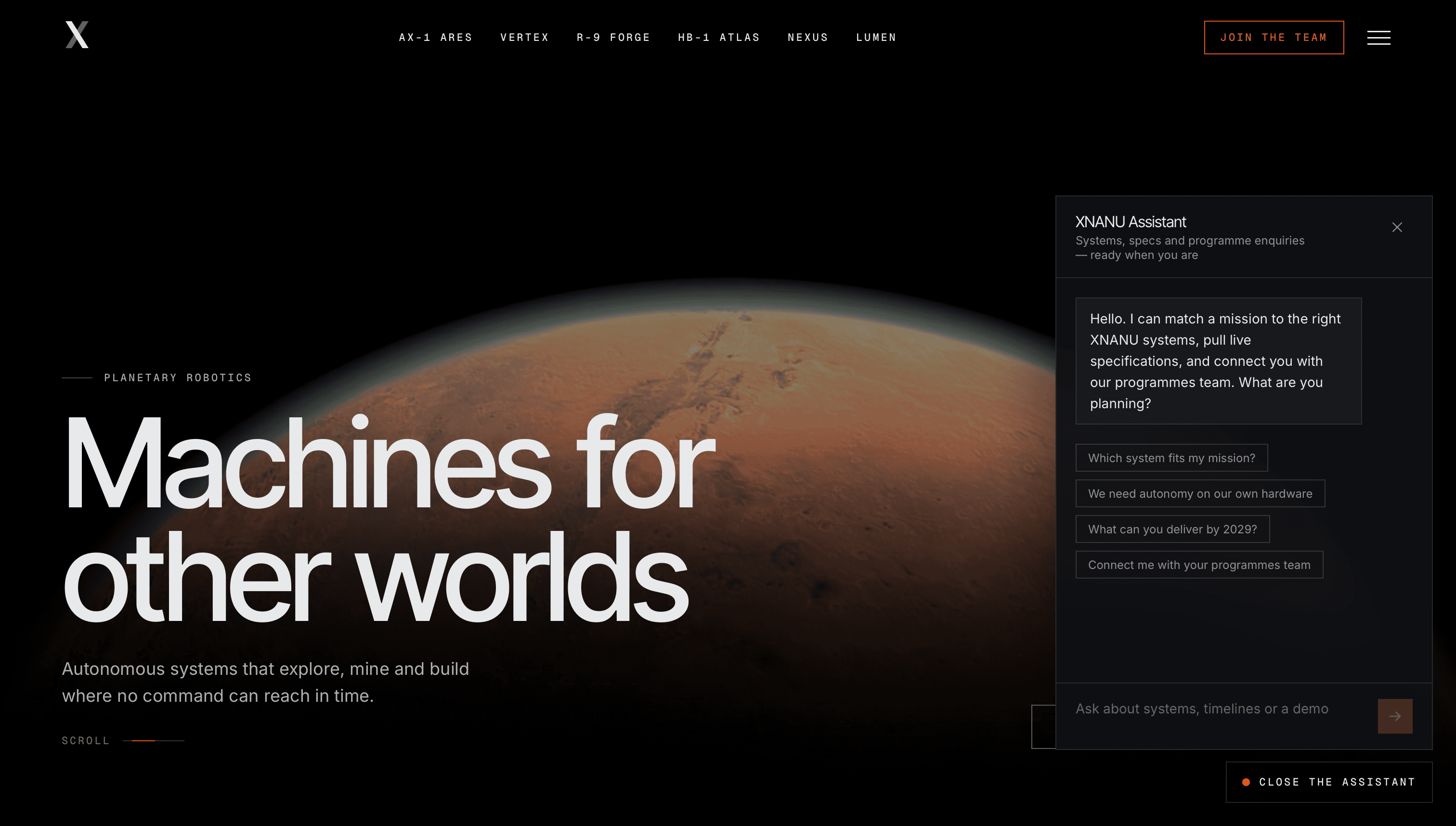This screenshot has width=1456, height=826.
Task: Choose 'Which system fits my mission?' suggestion
Action: [x=1171, y=458]
